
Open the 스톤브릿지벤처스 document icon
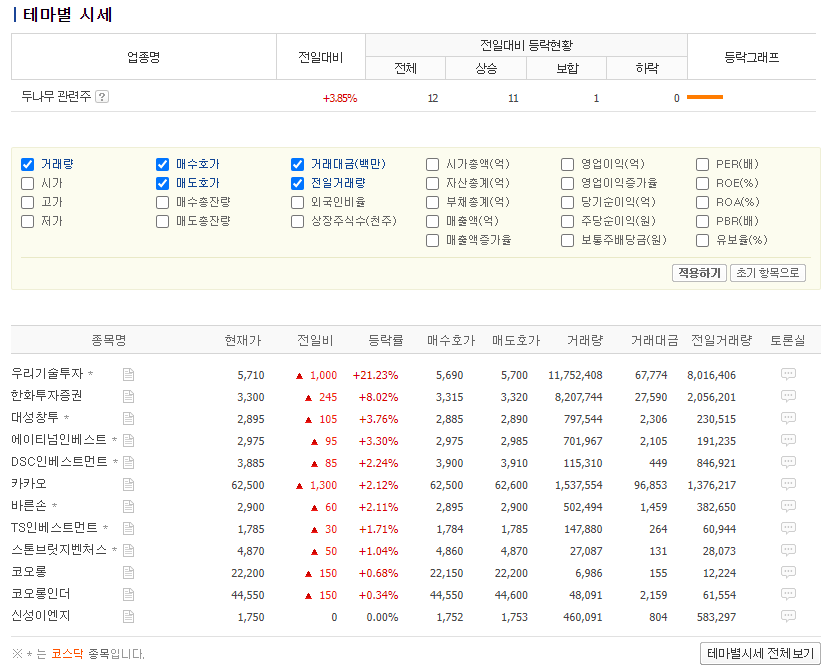coord(128,551)
